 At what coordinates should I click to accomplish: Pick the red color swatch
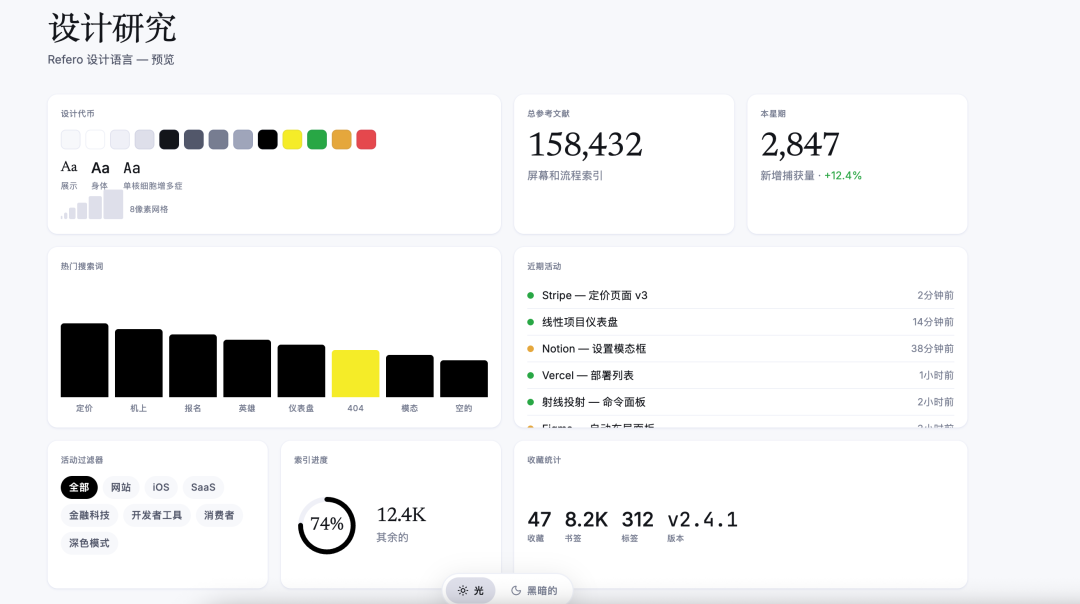(366, 140)
